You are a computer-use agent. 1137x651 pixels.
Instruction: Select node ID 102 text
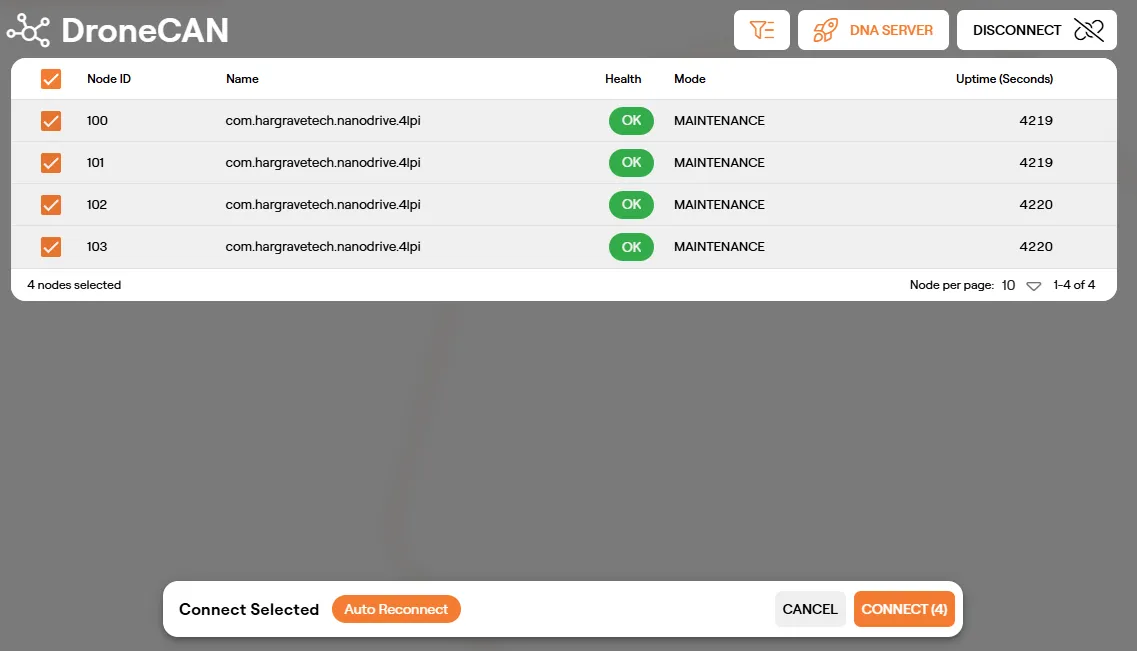(x=97, y=204)
